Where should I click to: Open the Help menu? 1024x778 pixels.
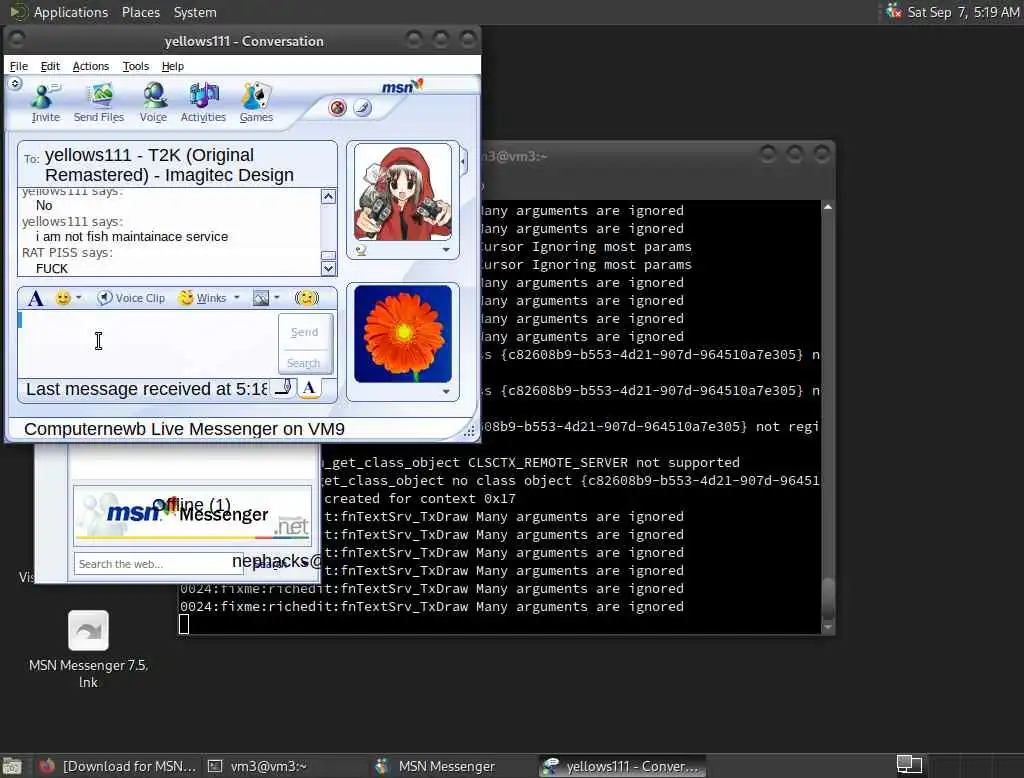tap(172, 66)
